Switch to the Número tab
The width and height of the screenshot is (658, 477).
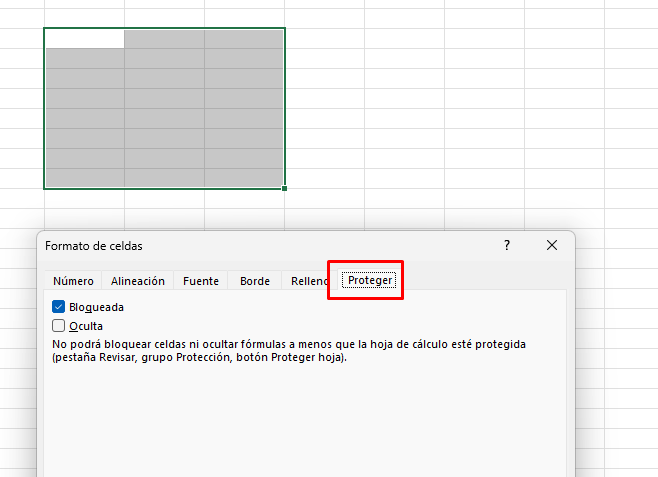click(x=73, y=281)
